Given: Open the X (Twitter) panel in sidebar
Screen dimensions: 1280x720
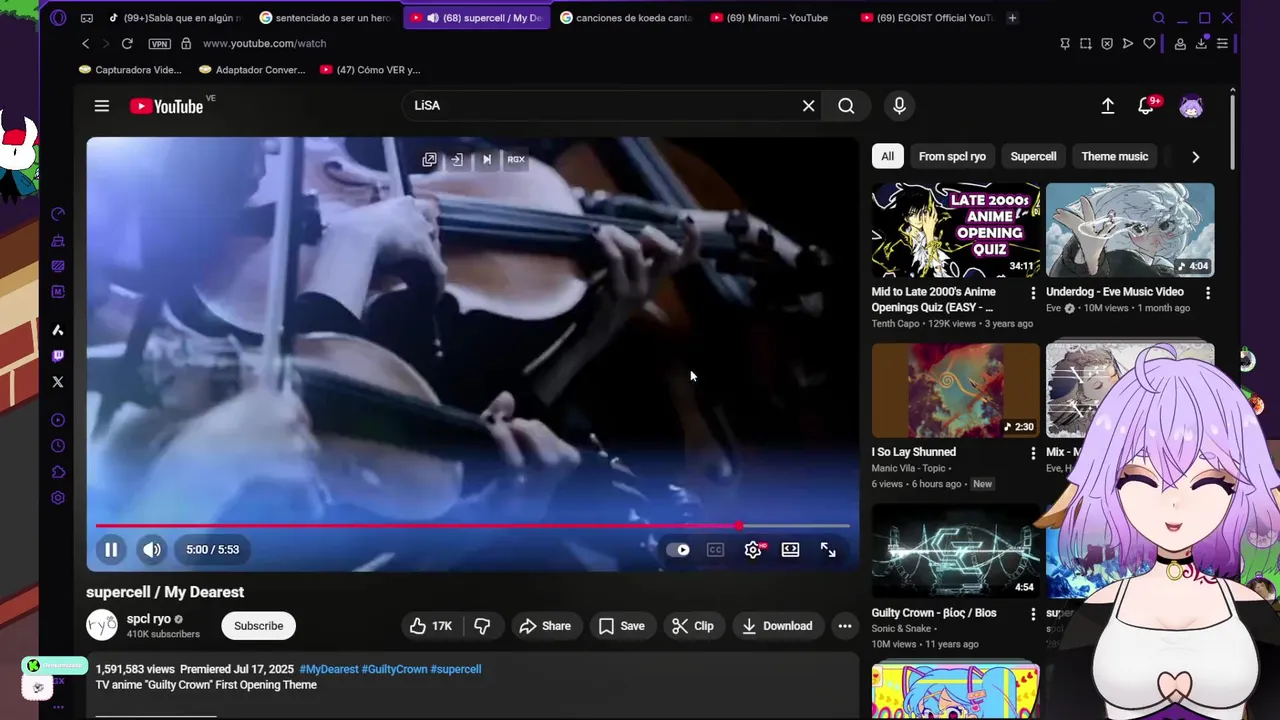Looking at the screenshot, I should (x=58, y=382).
